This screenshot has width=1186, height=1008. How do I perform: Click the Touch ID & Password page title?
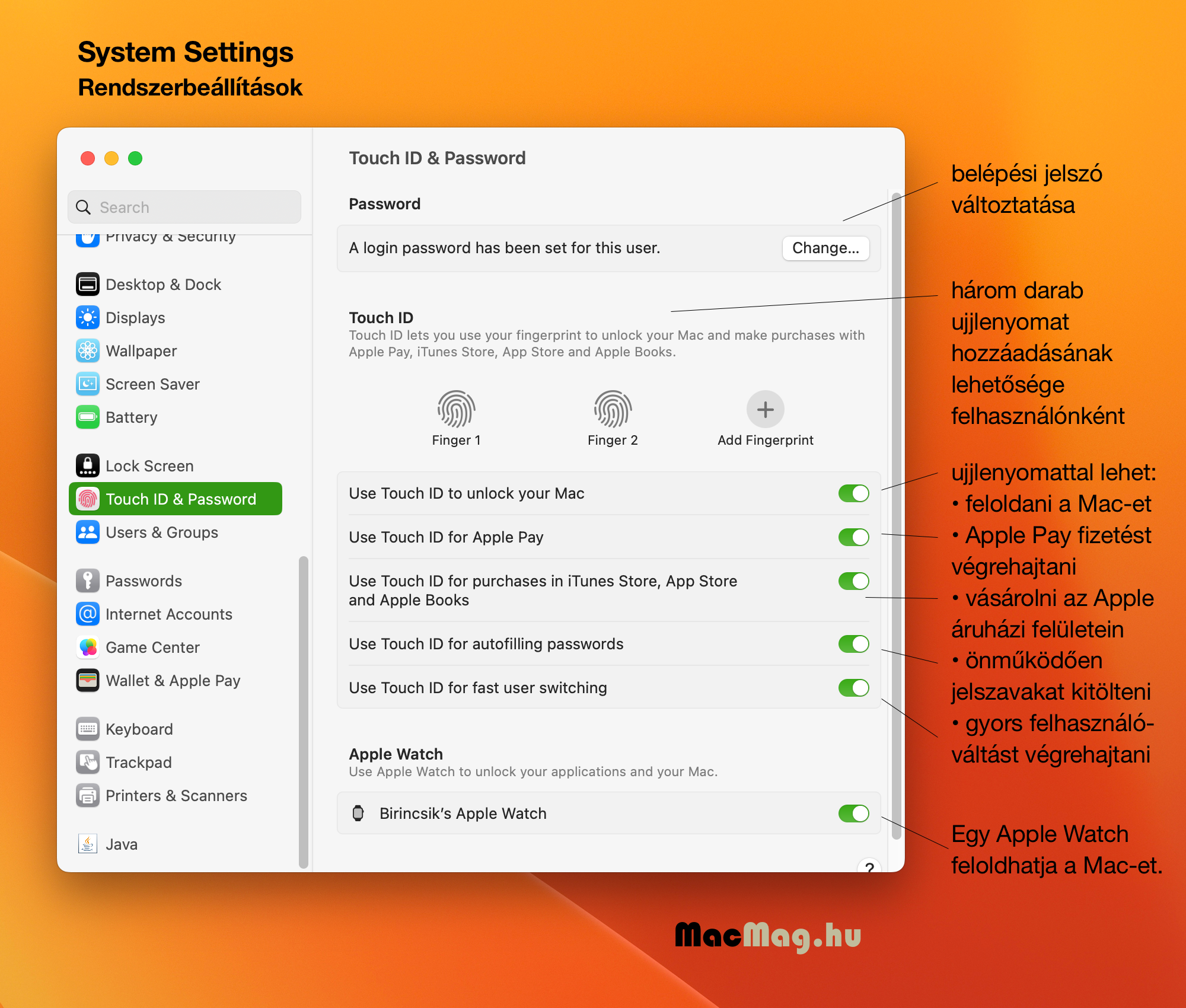[x=437, y=158]
